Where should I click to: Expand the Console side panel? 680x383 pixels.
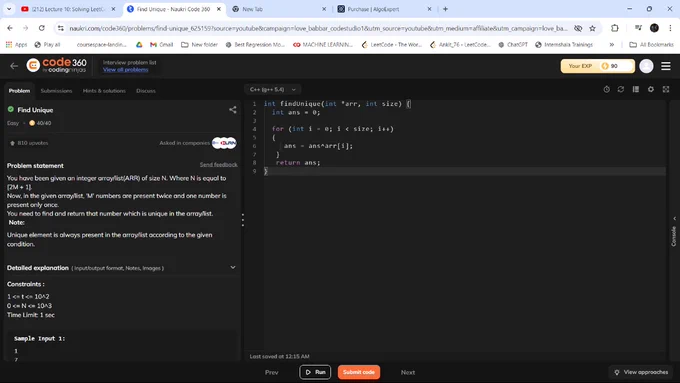pyautogui.click(x=673, y=231)
